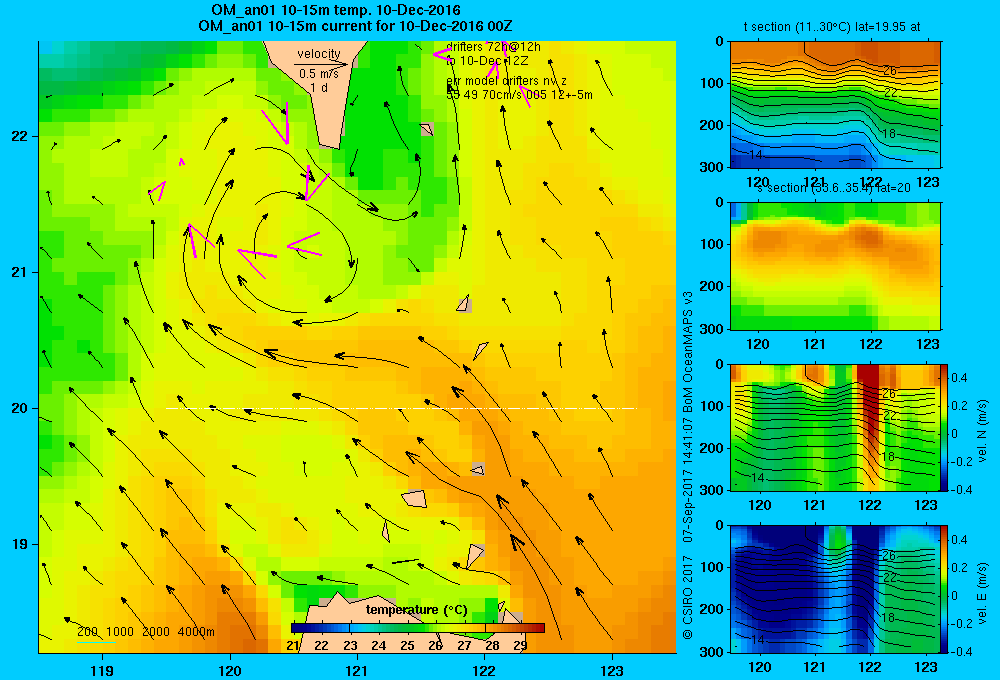Click the magenta drifter marker inside the eddy
Screen dimensions: 1000x680
304,244
